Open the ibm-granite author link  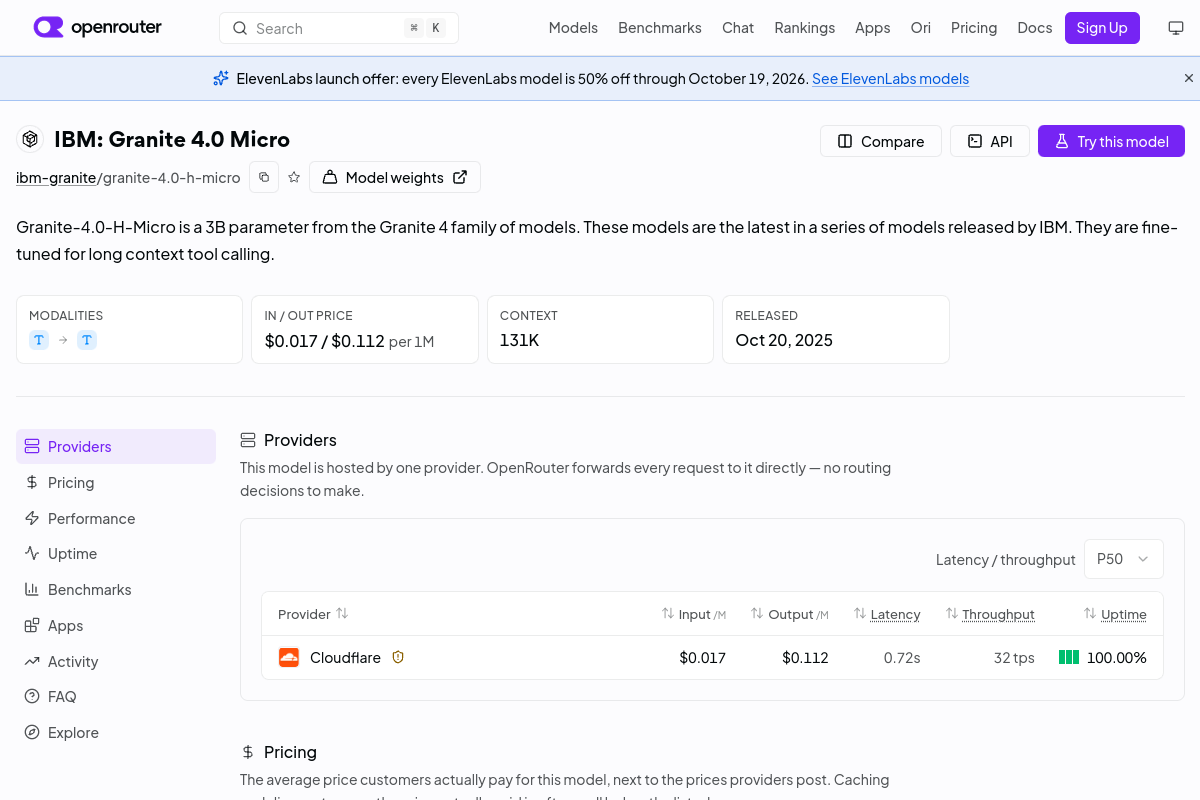point(56,178)
